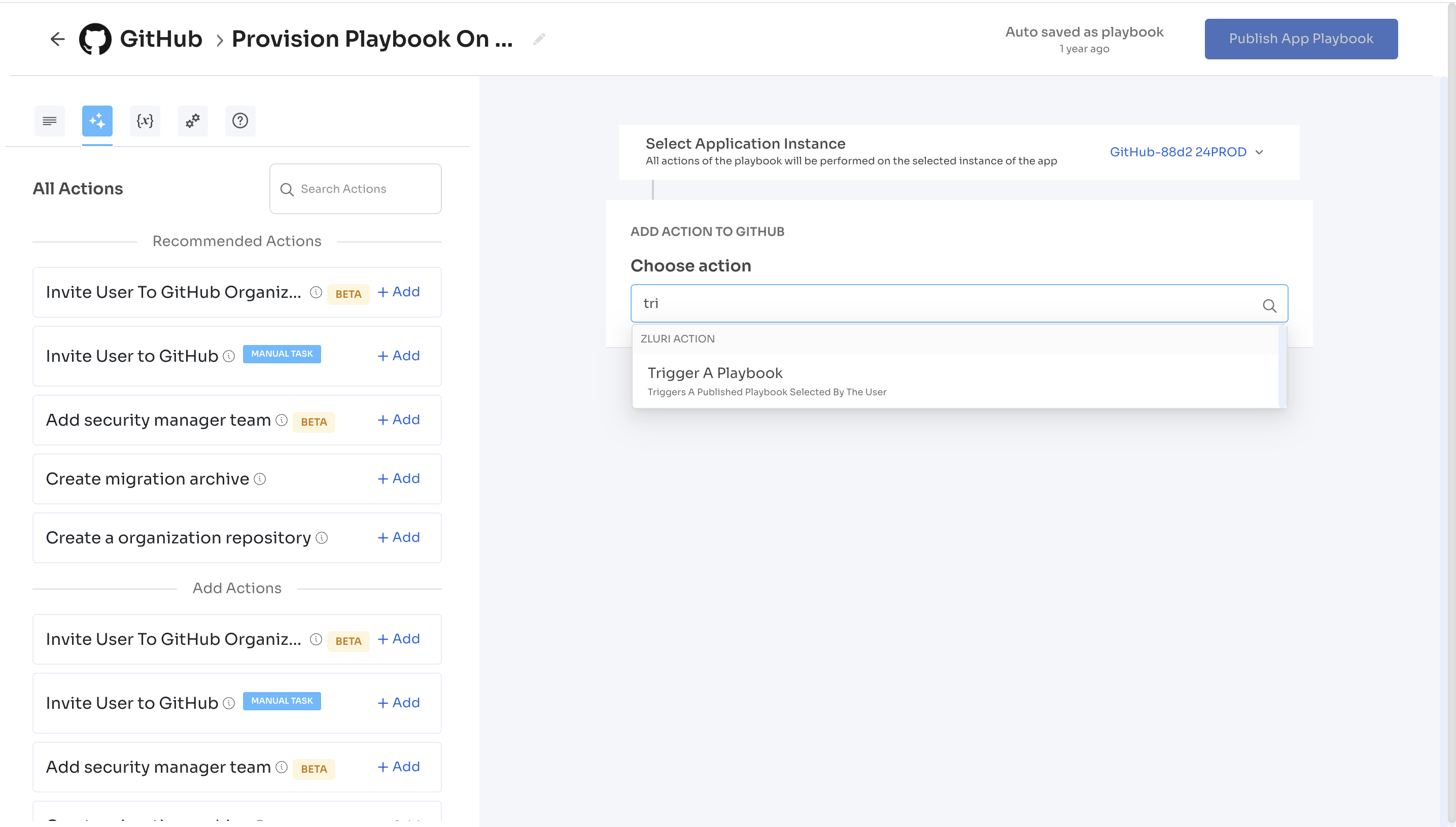Click search icon in Choose action field
The image size is (1456, 827).
click(1269, 305)
